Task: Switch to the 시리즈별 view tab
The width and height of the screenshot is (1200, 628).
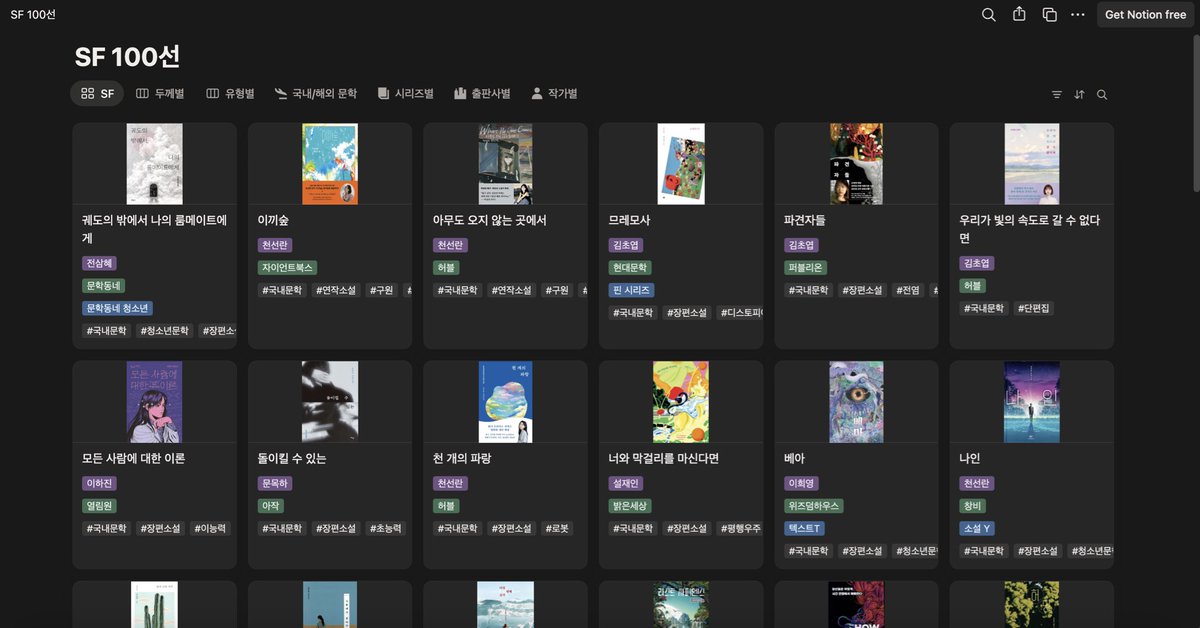Action: [x=406, y=93]
